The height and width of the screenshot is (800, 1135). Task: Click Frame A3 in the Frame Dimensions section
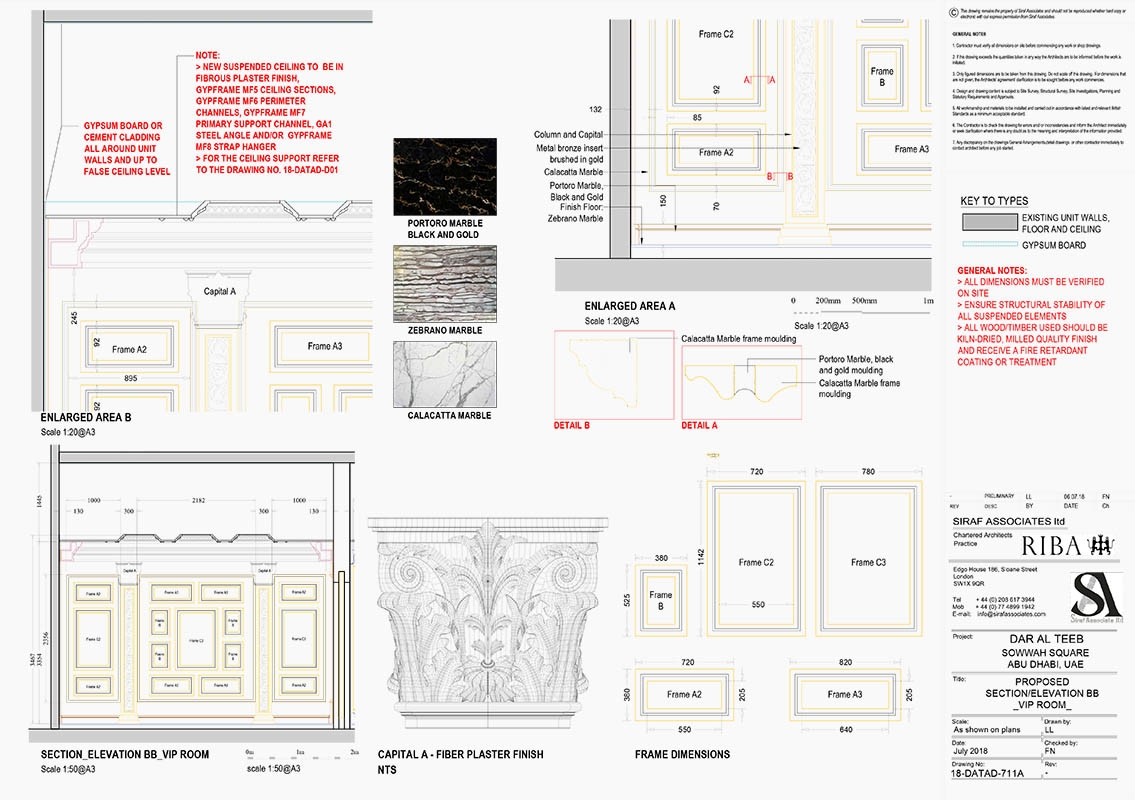coord(845,694)
